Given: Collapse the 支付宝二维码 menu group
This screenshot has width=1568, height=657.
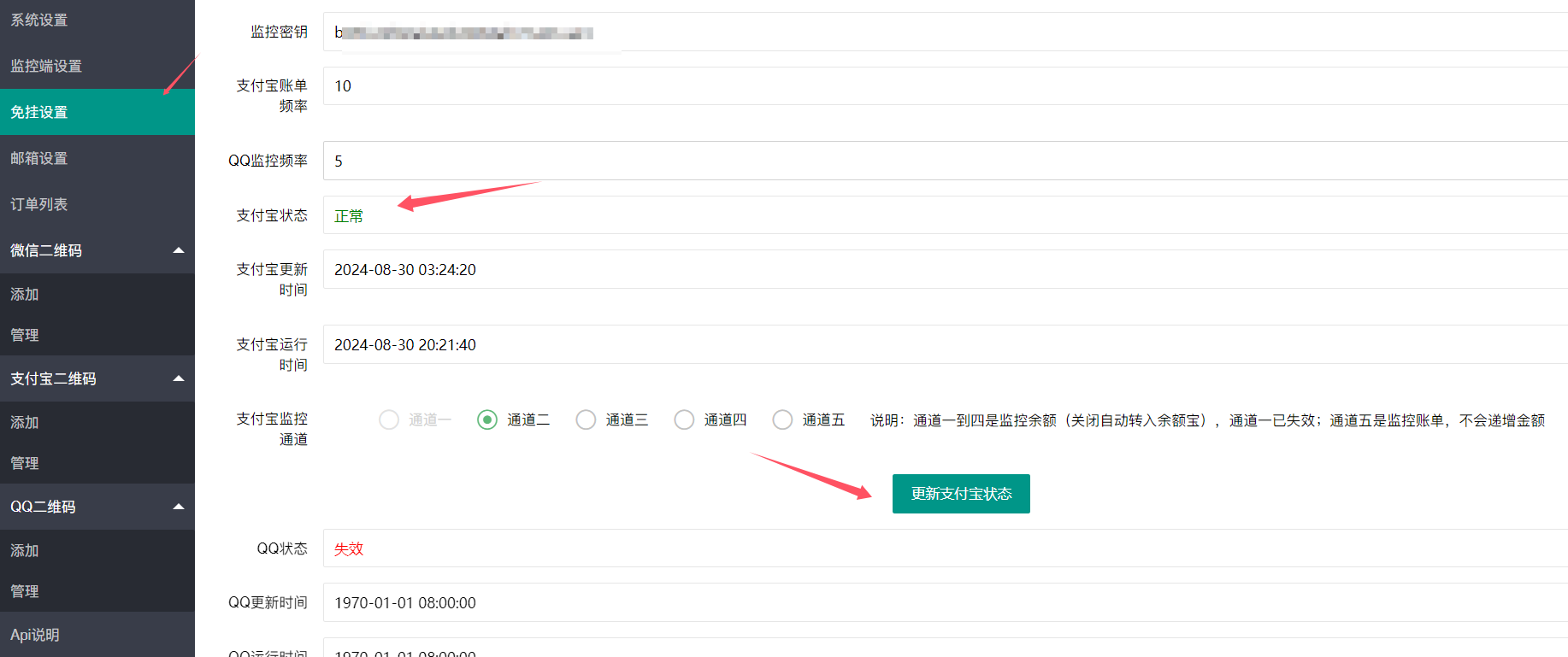Looking at the screenshot, I should (x=97, y=378).
